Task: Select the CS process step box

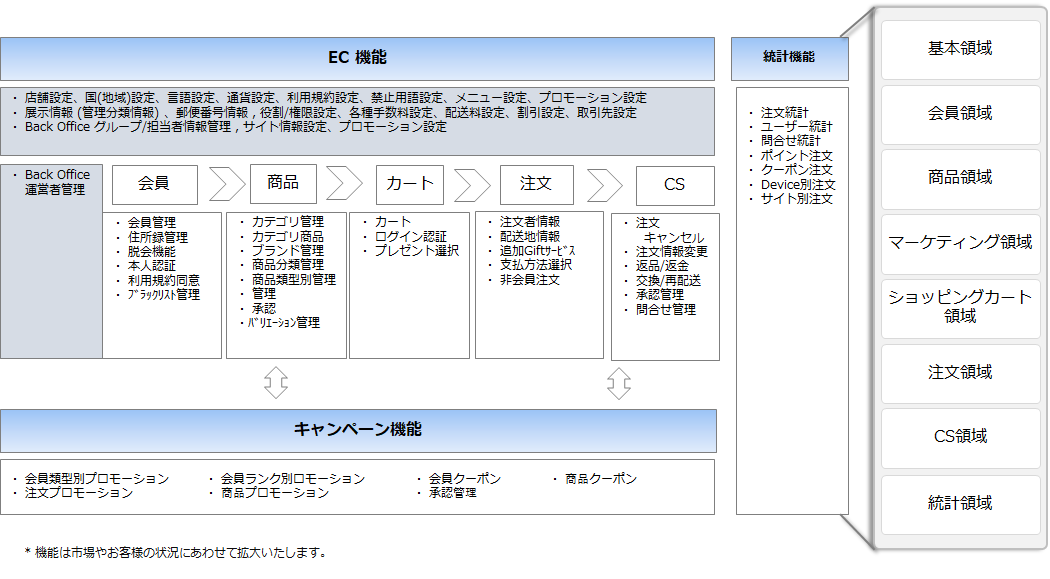Action: [x=675, y=185]
